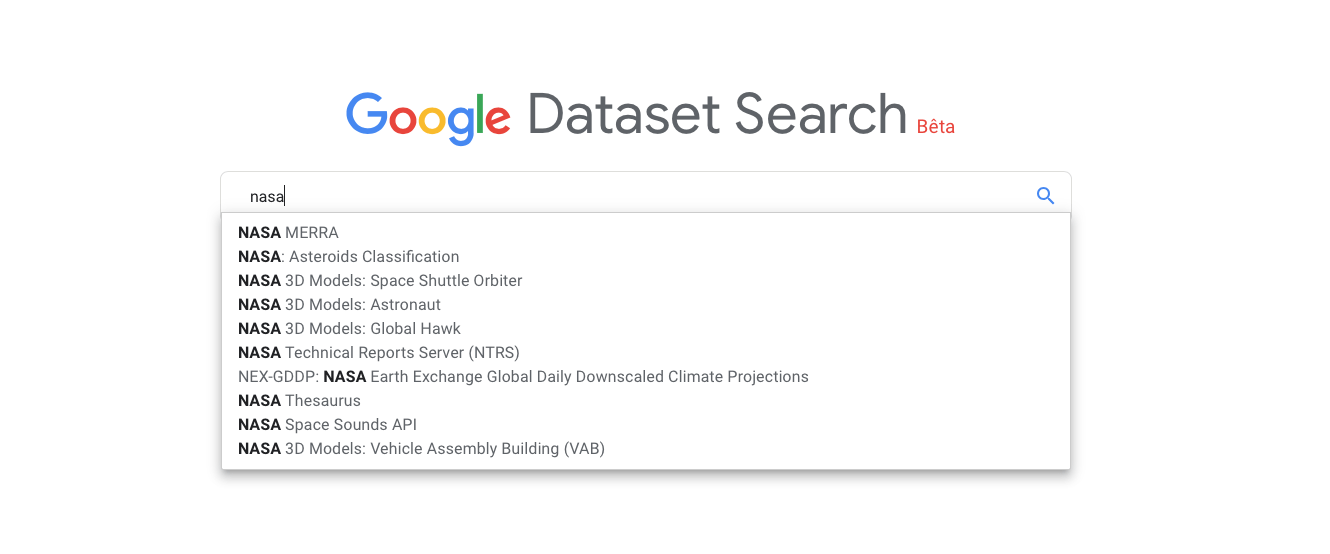Image resolution: width=1330 pixels, height=554 pixels.
Task: Pick the NASA Thesaurus suggestion
Action: point(646,401)
